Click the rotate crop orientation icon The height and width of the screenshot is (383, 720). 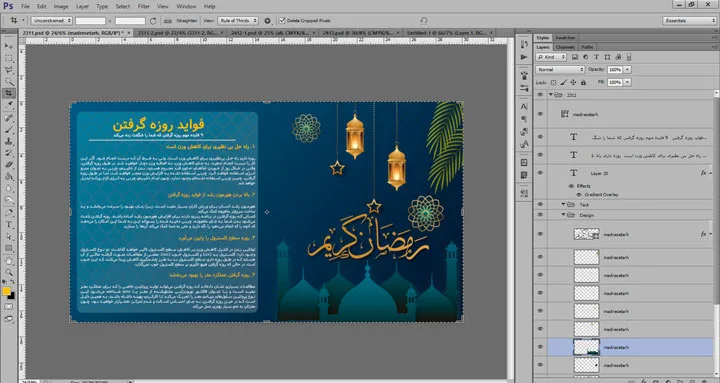153,21
